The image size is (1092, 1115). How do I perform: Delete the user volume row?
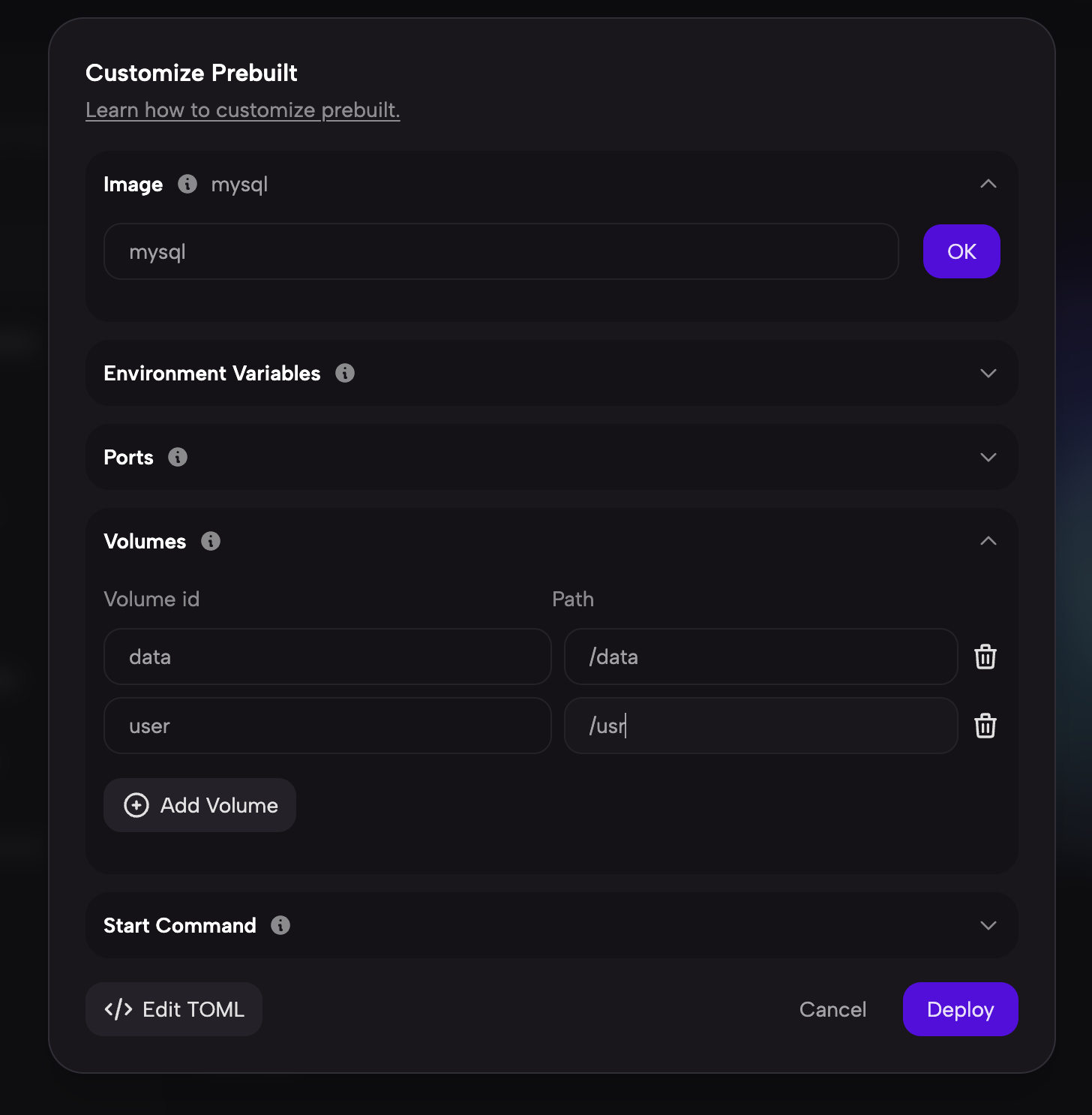[985, 726]
